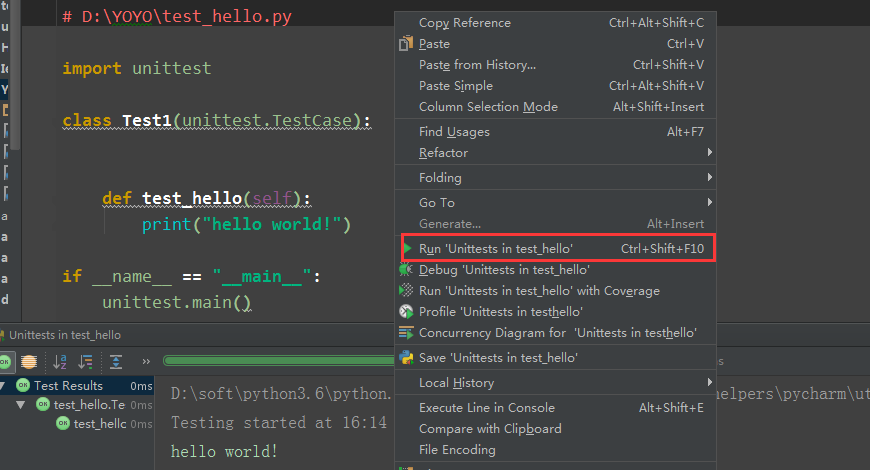Screen dimensions: 870x470
Task: Click the Debug bug icon
Action: (406, 270)
